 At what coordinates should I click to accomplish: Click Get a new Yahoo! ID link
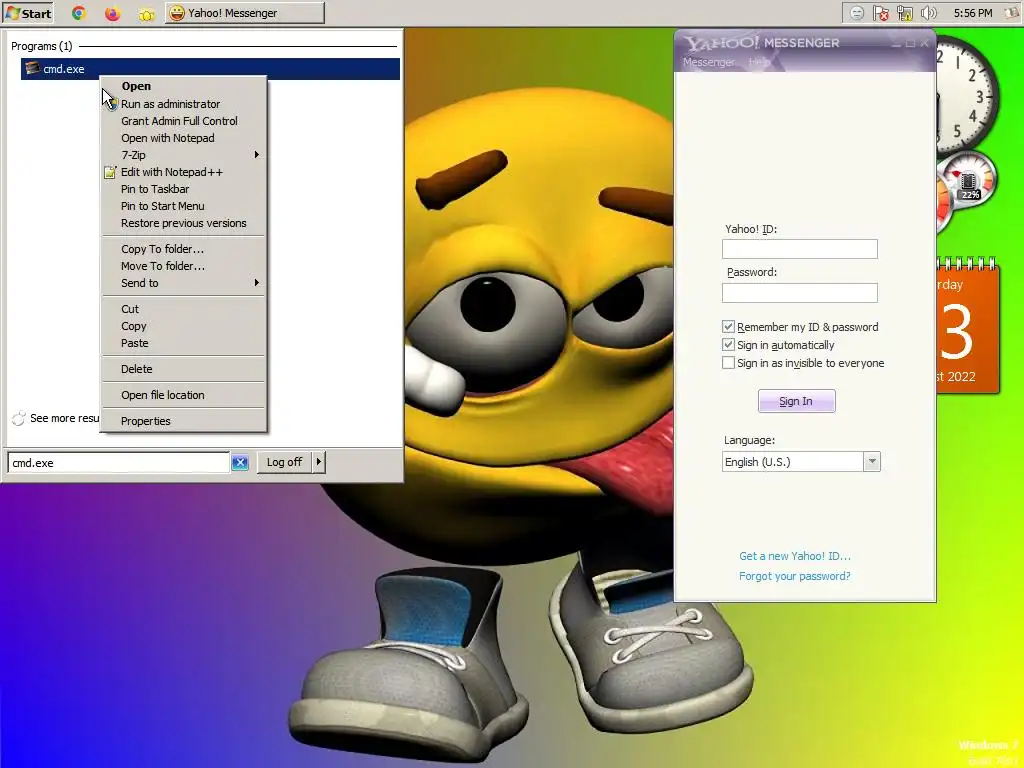coord(795,556)
